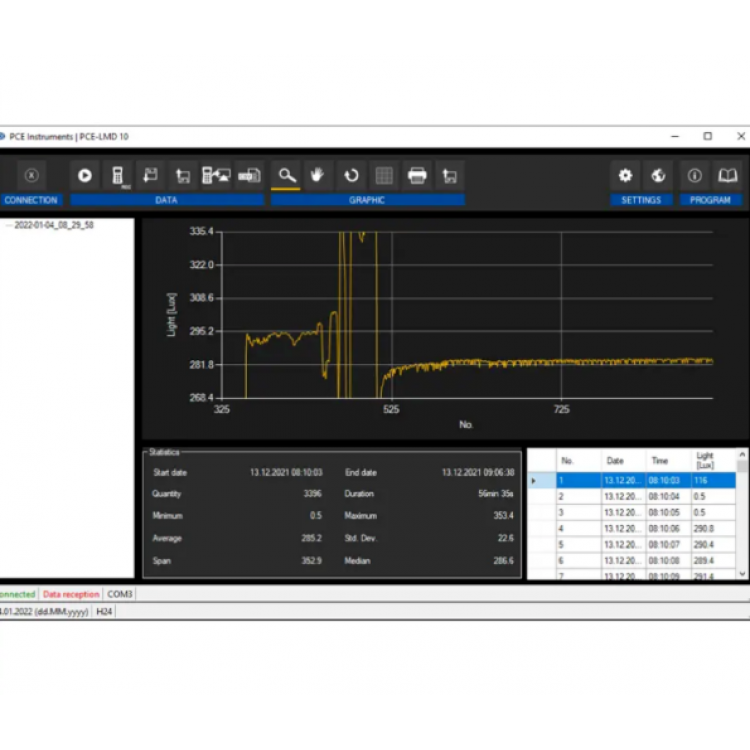
Task: Select the cell with time 08:10:03
Action: (x=668, y=480)
